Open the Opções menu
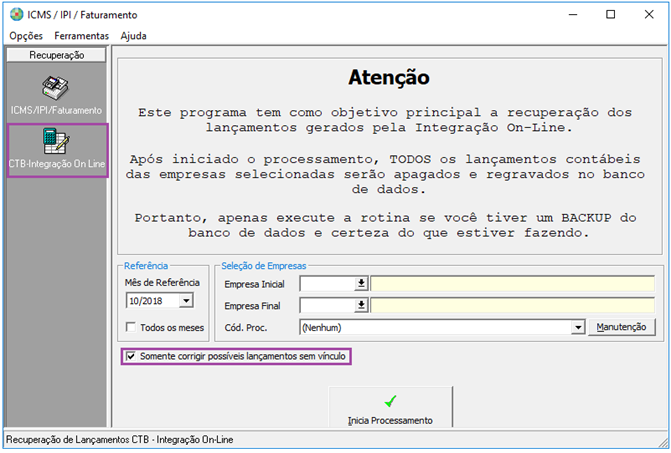The height and width of the screenshot is (453, 671). tap(26, 36)
